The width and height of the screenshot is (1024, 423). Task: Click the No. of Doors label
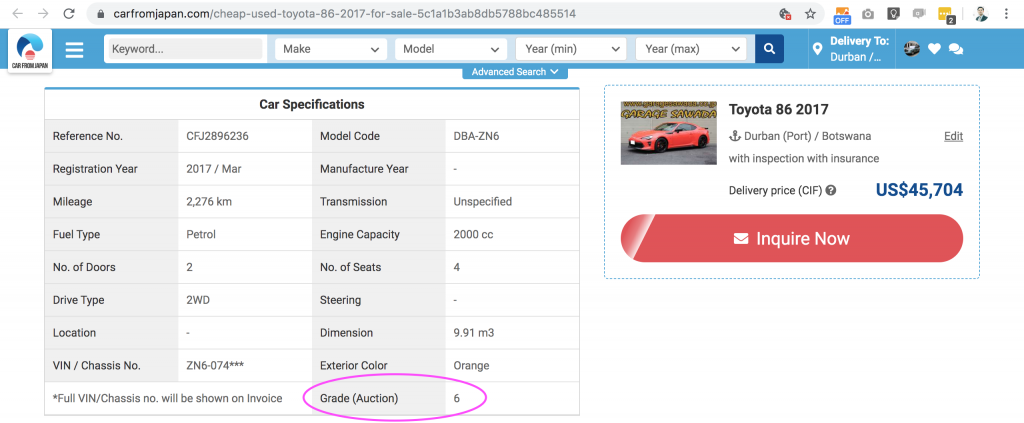[84, 267]
